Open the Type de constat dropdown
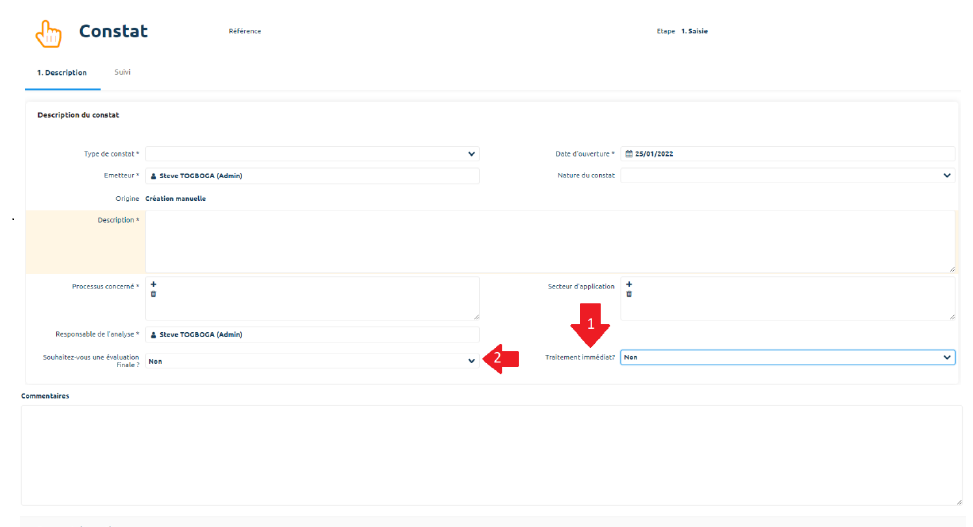The width and height of the screenshot is (973, 527). 312,154
